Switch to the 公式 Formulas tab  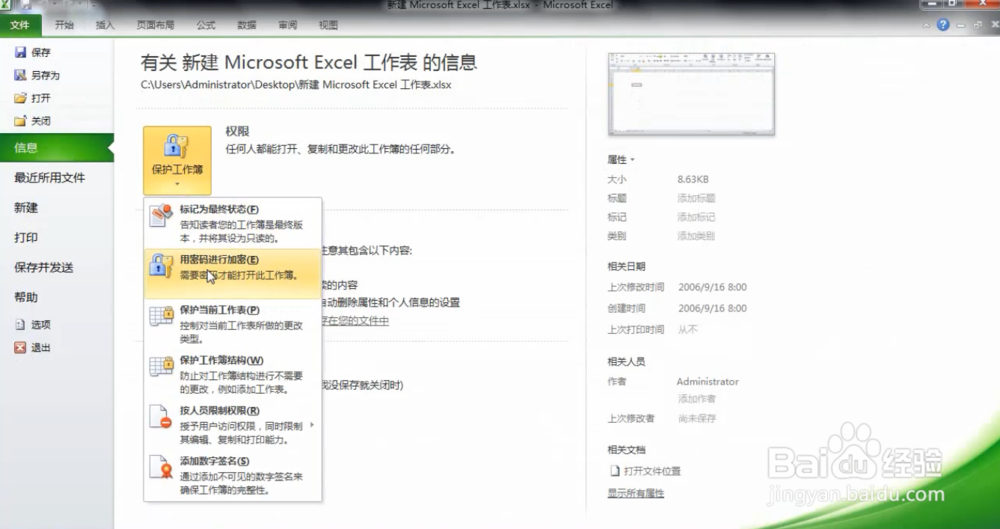205,26
